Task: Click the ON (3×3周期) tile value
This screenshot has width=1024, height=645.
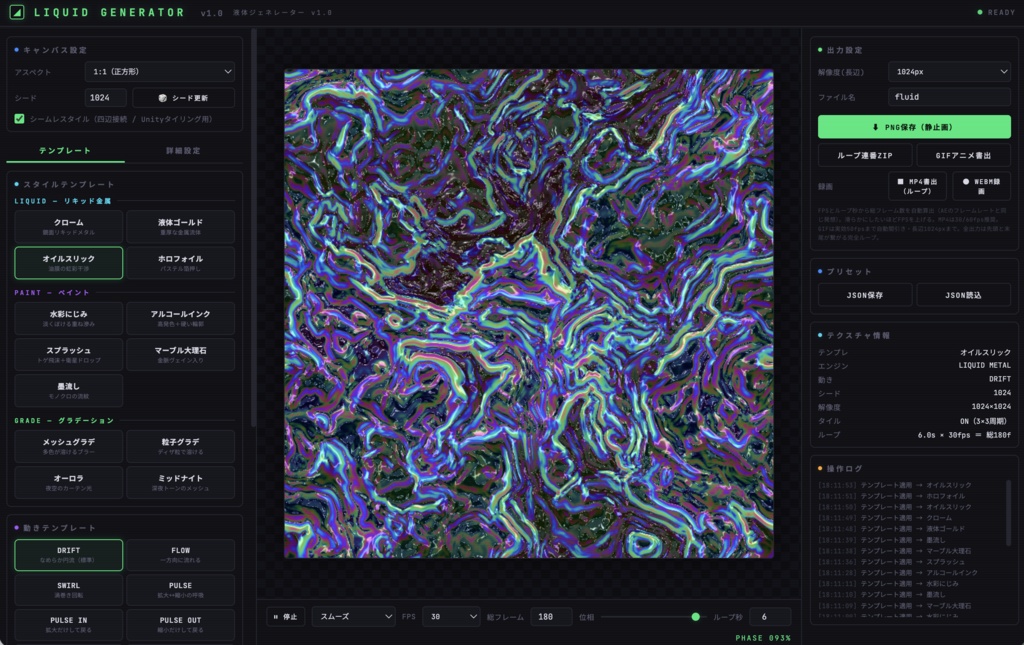Action: point(983,421)
